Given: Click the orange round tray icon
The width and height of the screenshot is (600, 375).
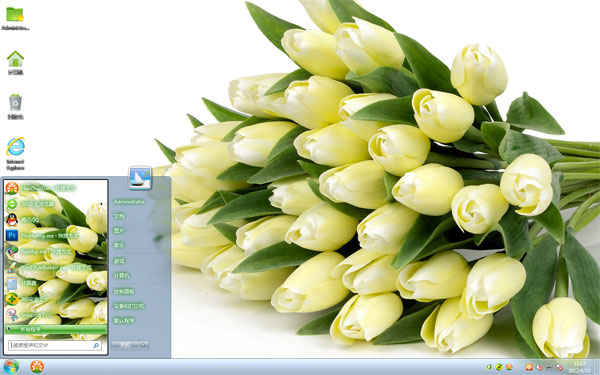Looking at the screenshot, I should click(x=509, y=367).
